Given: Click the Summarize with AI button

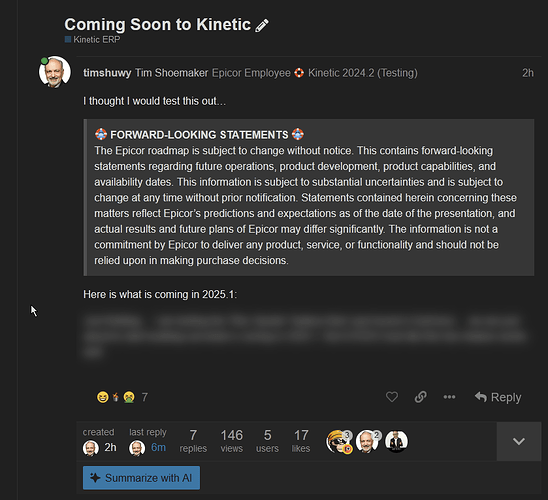Looking at the screenshot, I should point(142,478).
